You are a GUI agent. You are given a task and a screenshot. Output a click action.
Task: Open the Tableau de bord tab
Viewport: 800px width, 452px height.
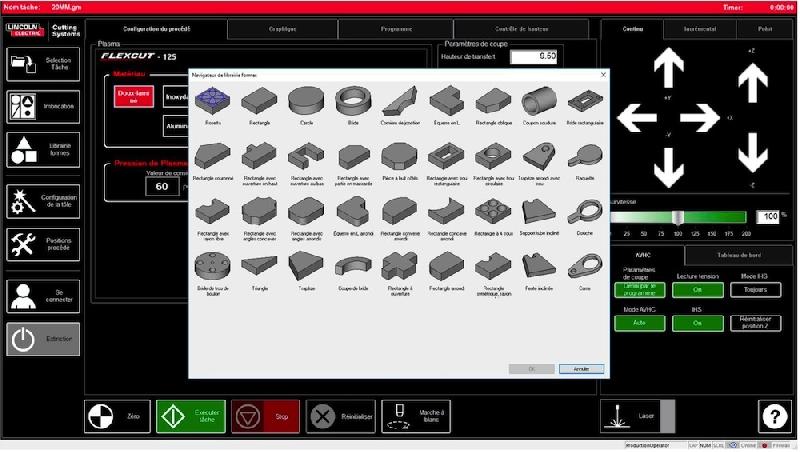(x=742, y=255)
